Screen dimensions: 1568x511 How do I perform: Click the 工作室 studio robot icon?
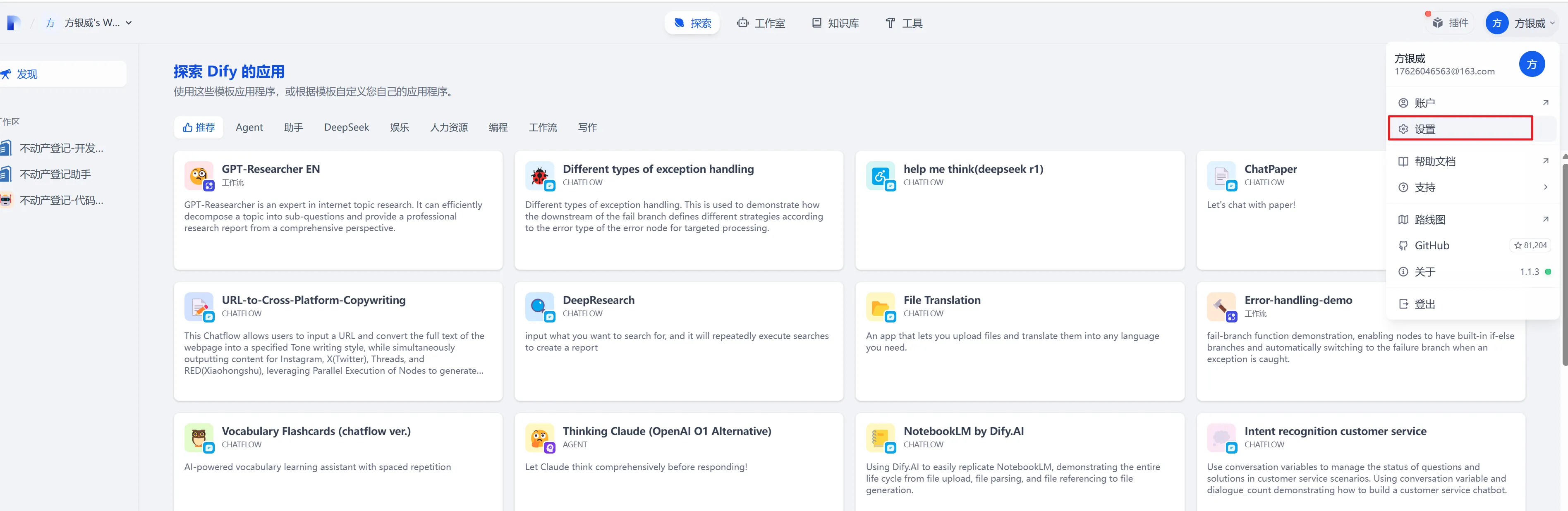[742, 23]
